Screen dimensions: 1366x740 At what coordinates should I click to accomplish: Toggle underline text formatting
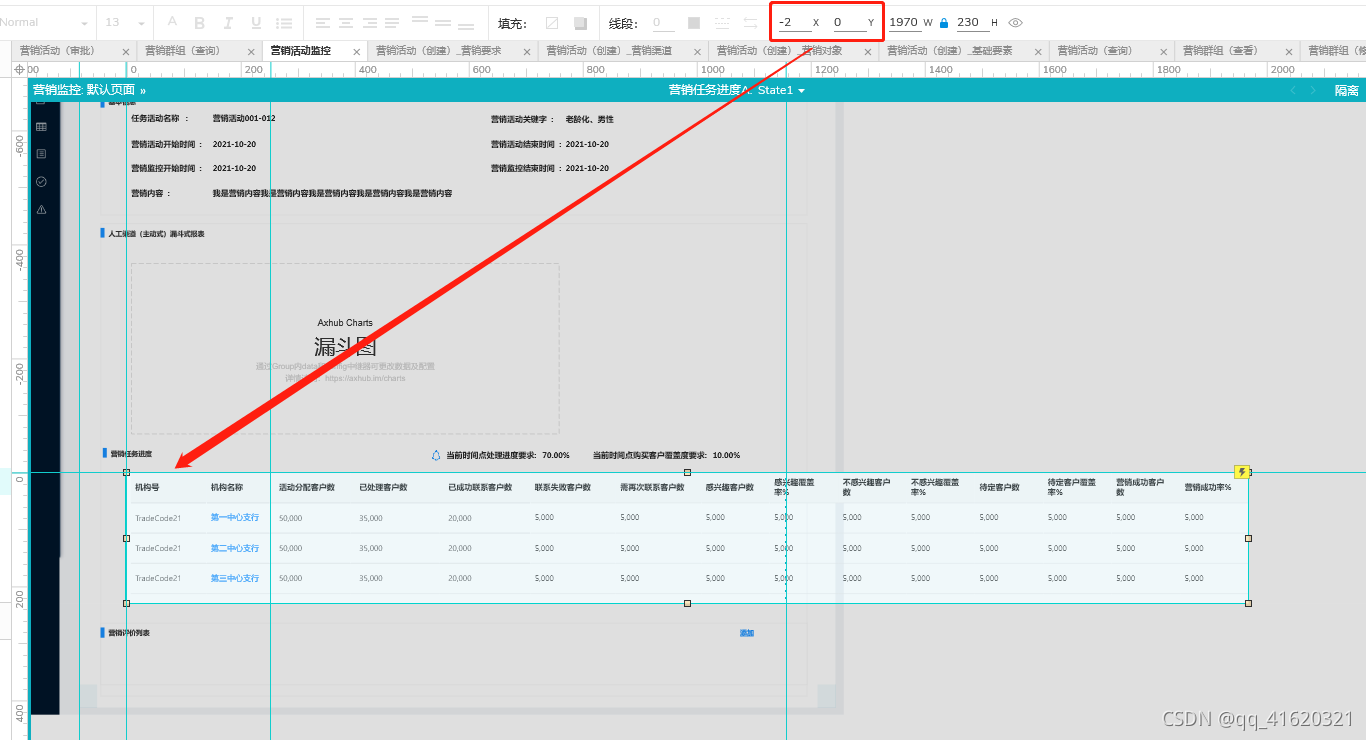pos(257,22)
